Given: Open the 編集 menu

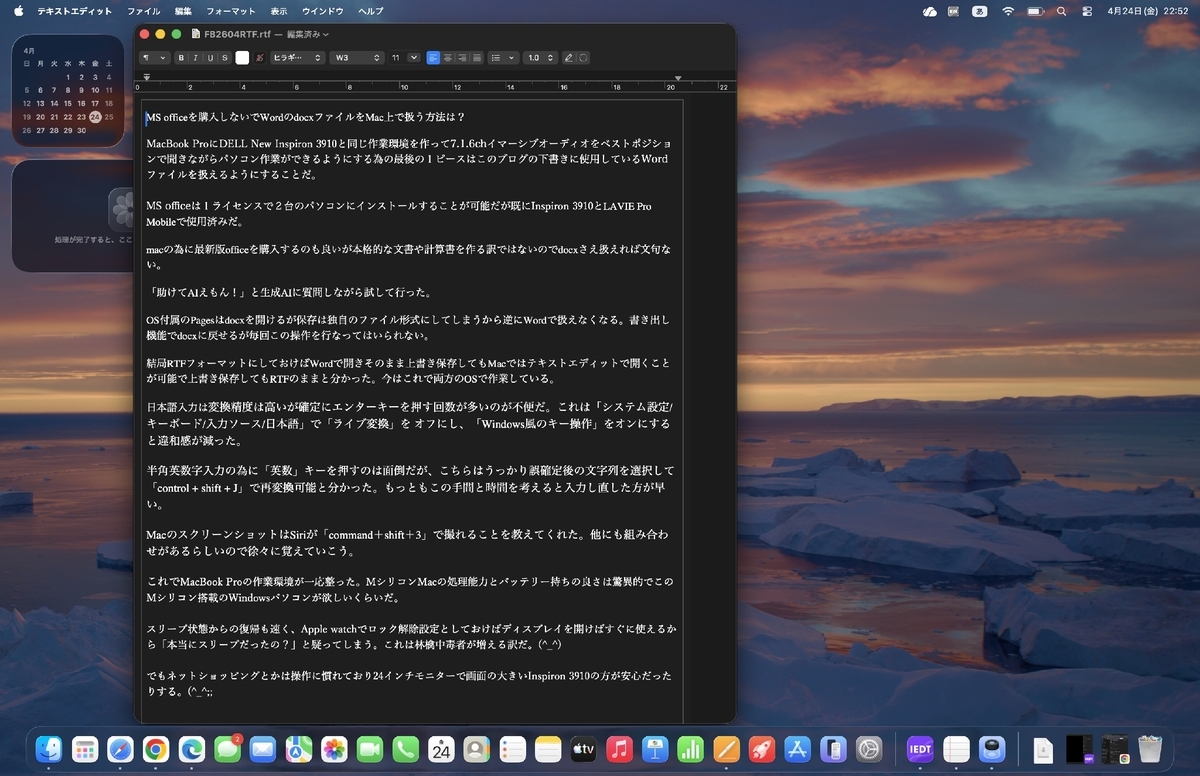Looking at the screenshot, I should coord(183,11).
